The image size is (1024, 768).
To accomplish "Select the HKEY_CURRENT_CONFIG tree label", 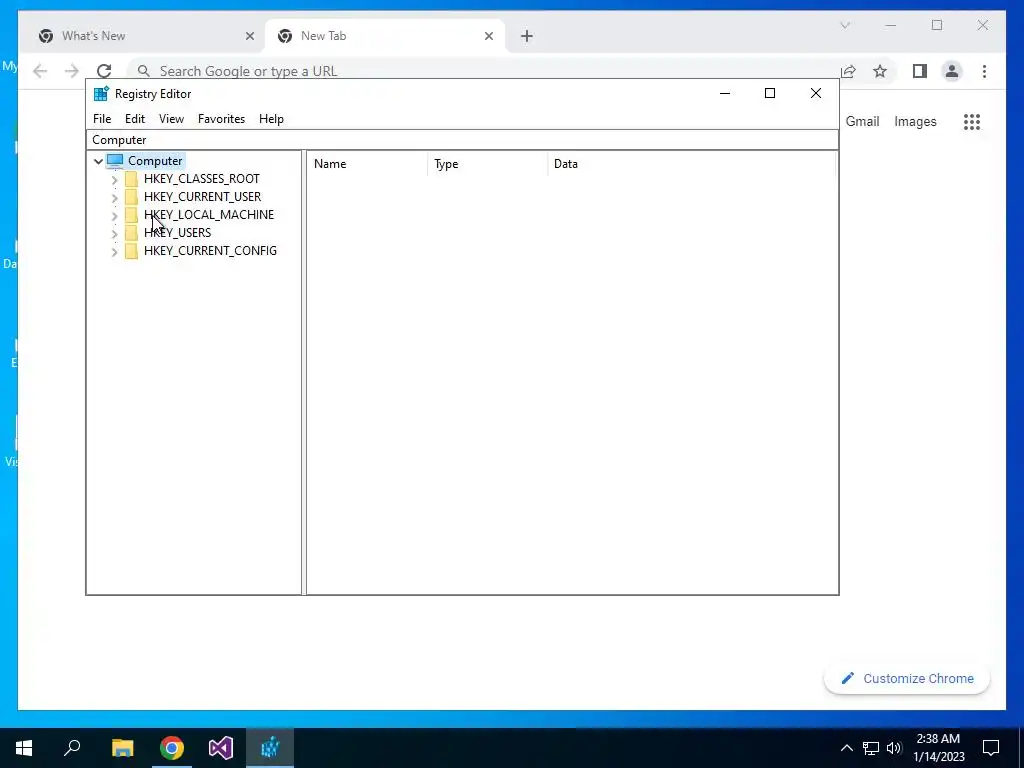I will (210, 251).
